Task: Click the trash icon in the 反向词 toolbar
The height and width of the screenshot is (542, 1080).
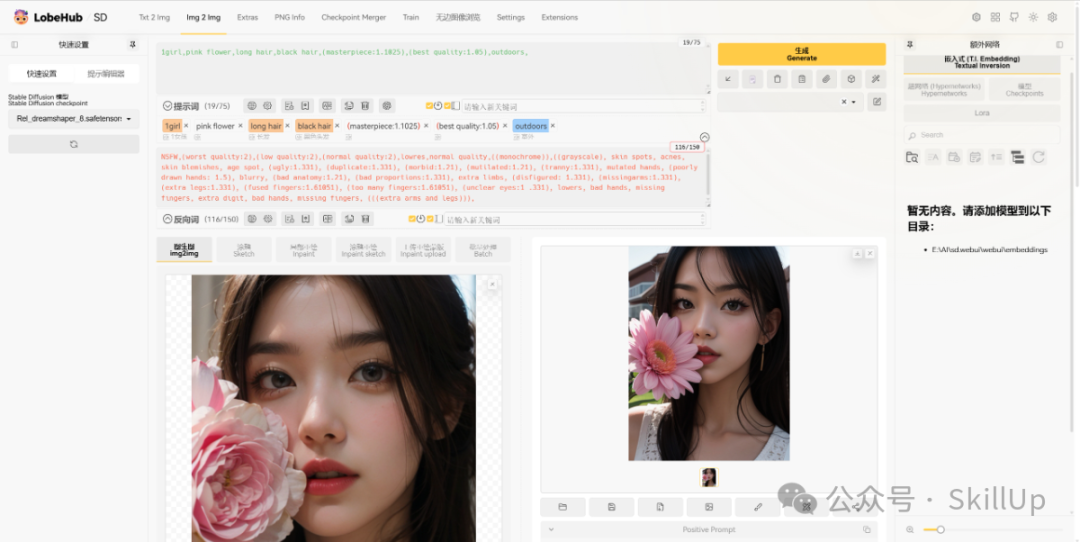Action: (x=366, y=219)
